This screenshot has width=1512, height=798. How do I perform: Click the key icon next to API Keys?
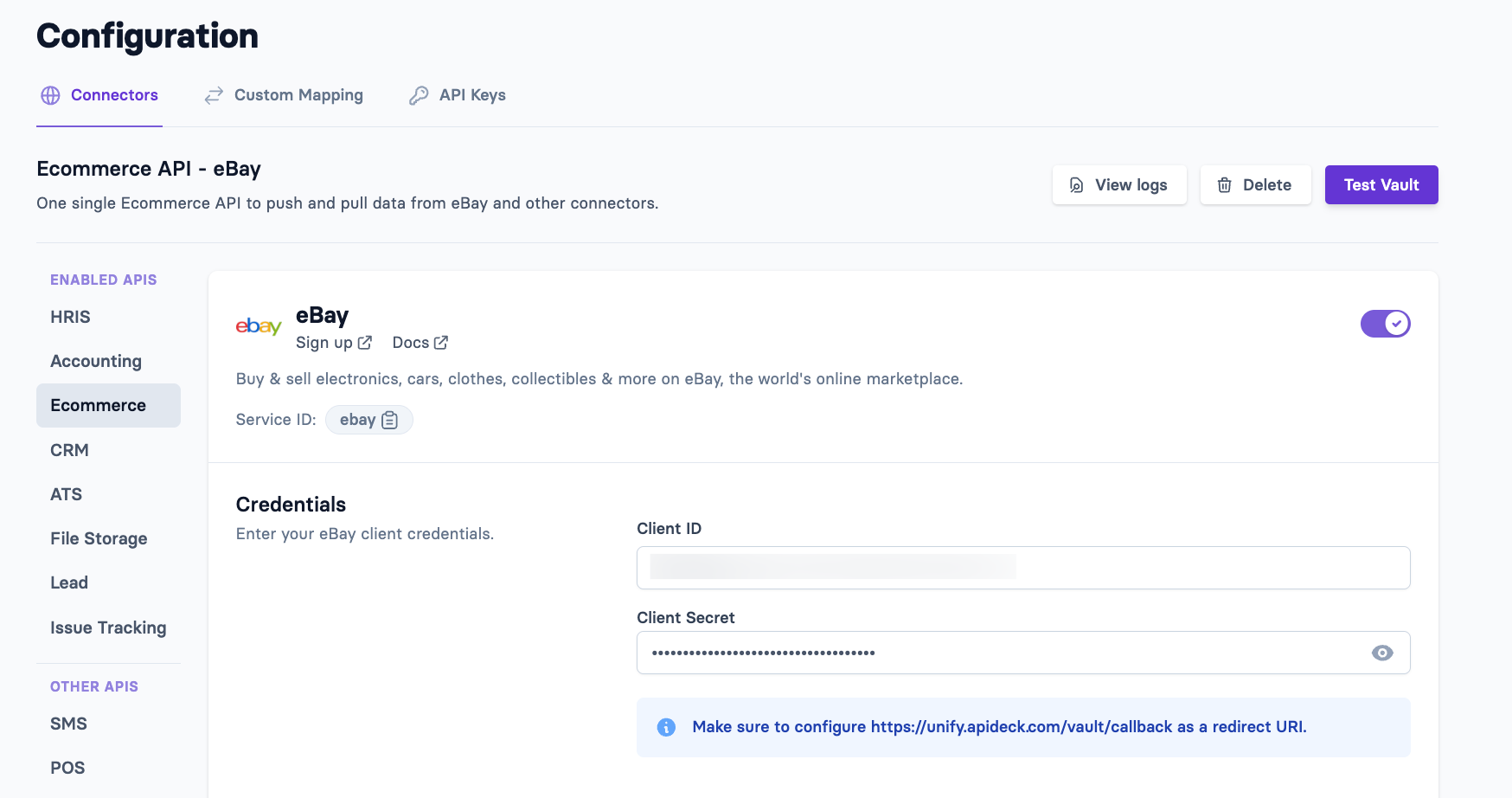[x=420, y=95]
